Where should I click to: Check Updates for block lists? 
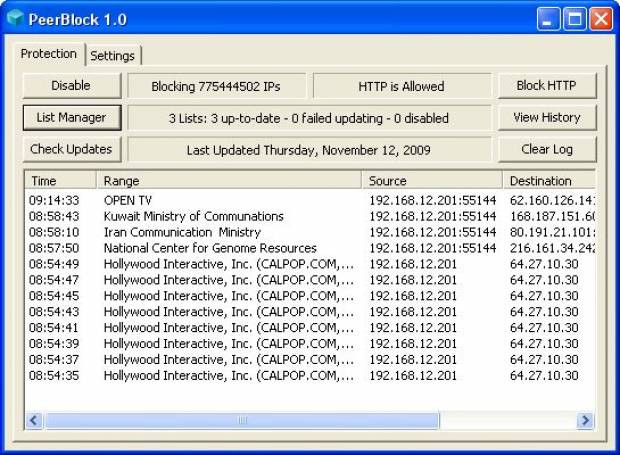(x=72, y=149)
